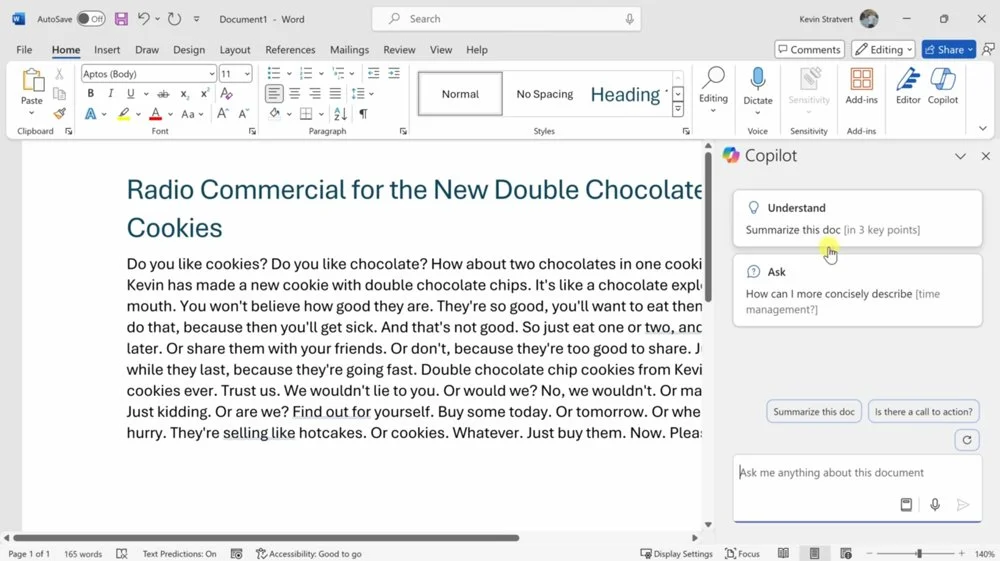This screenshot has width=1000, height=561.
Task: Open the Editor tool in the ribbon
Action: pyautogui.click(x=908, y=85)
